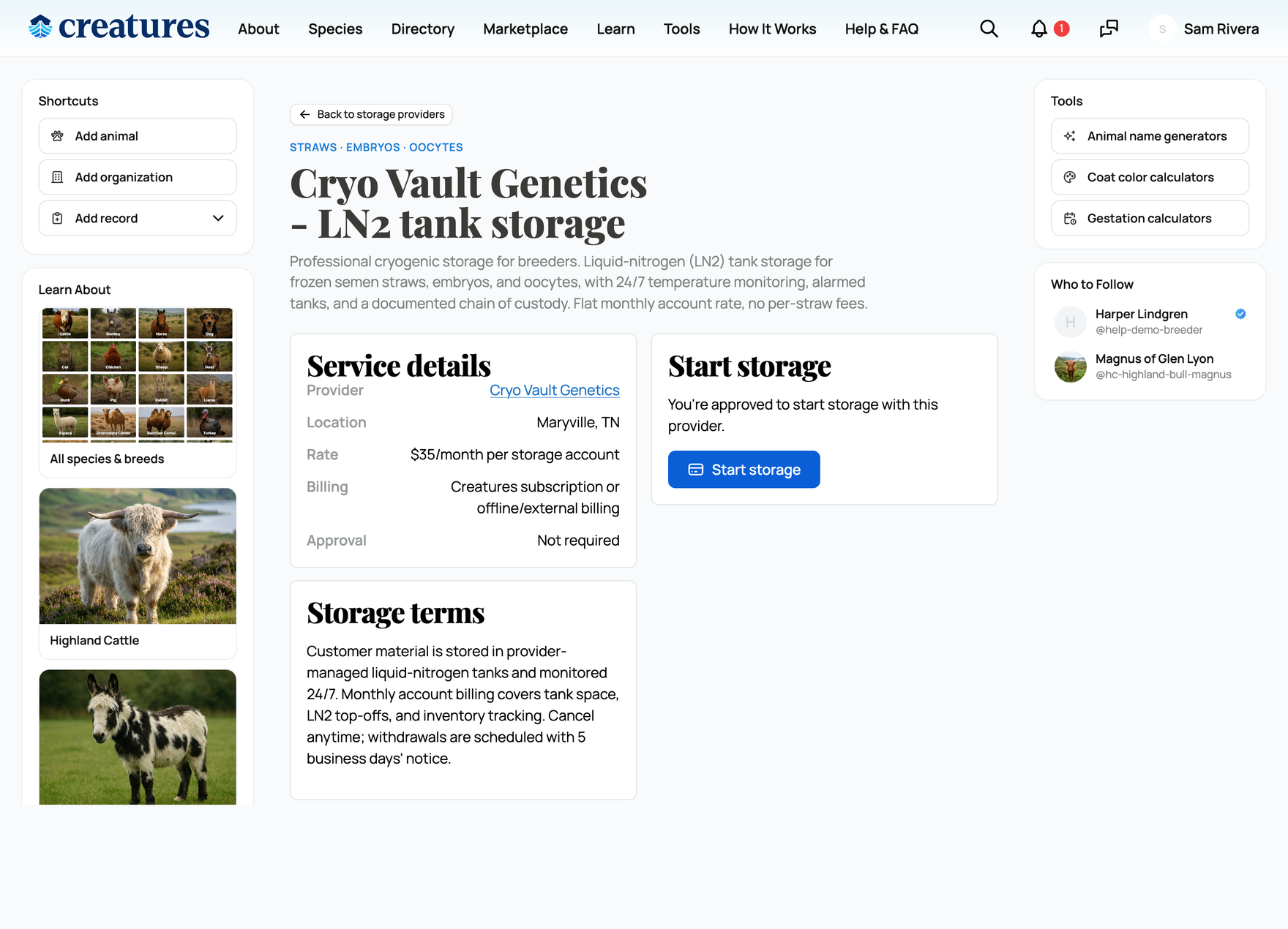Click 'Not required' approval value

(578, 540)
